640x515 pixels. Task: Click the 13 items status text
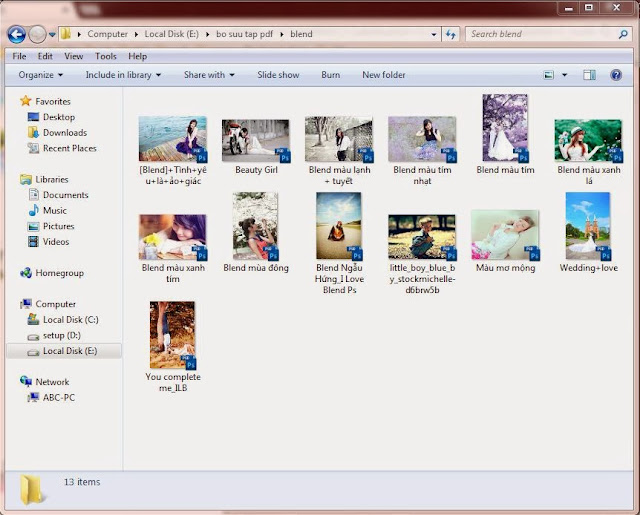tap(82, 482)
